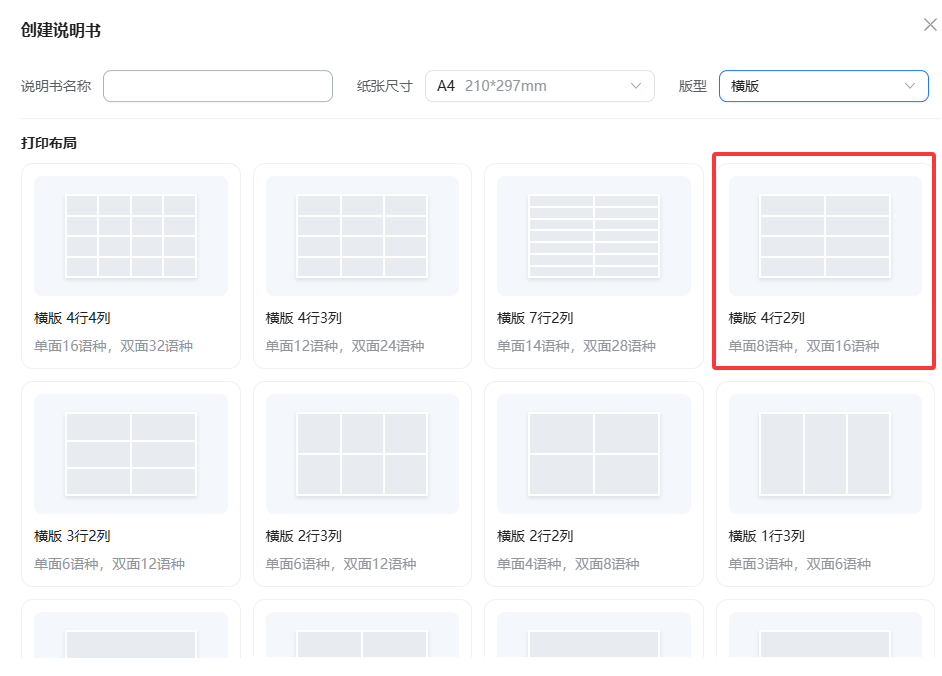Open the 版型 dropdown showing 横版
The width and height of the screenshot is (942, 676).
(x=823, y=86)
